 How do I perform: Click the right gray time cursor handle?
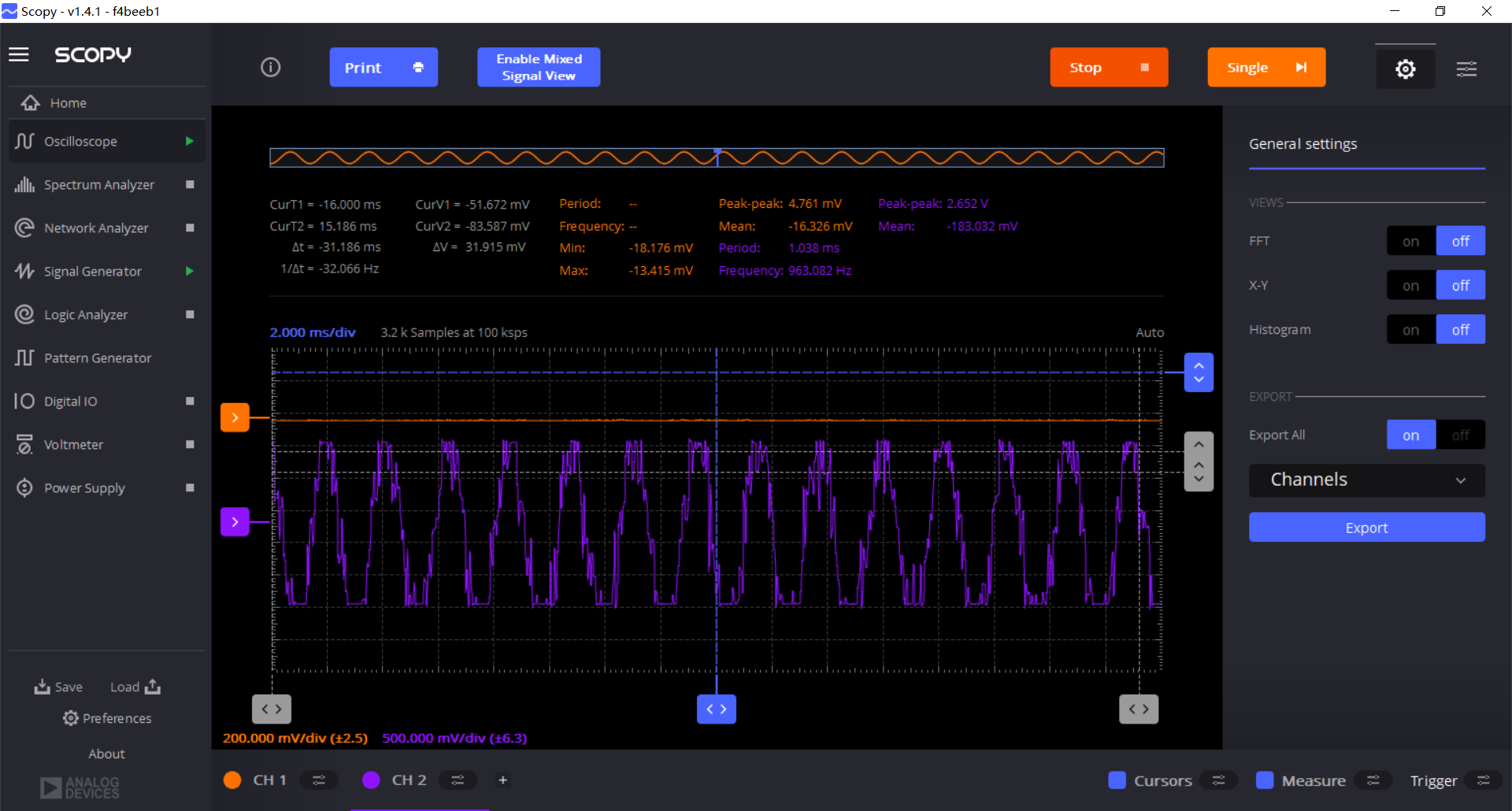click(x=1139, y=709)
